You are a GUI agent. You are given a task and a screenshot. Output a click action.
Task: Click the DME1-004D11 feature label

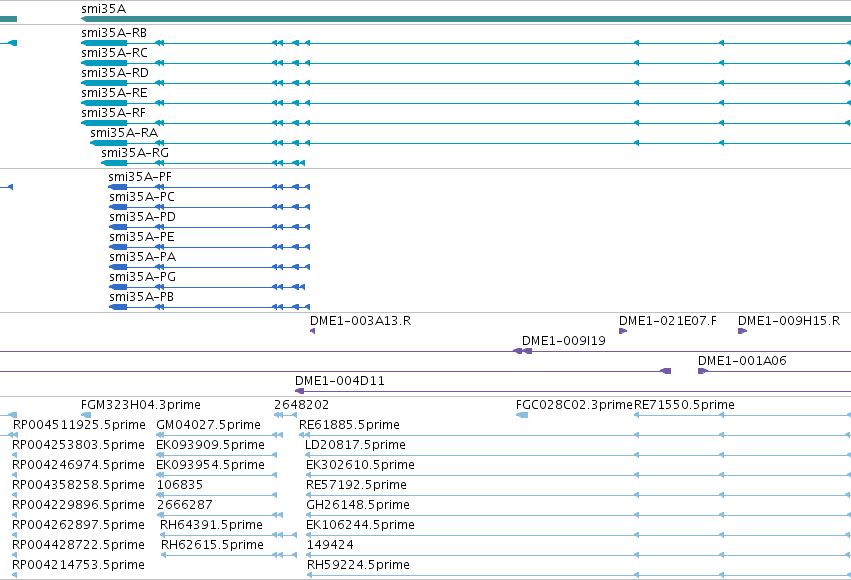click(340, 381)
